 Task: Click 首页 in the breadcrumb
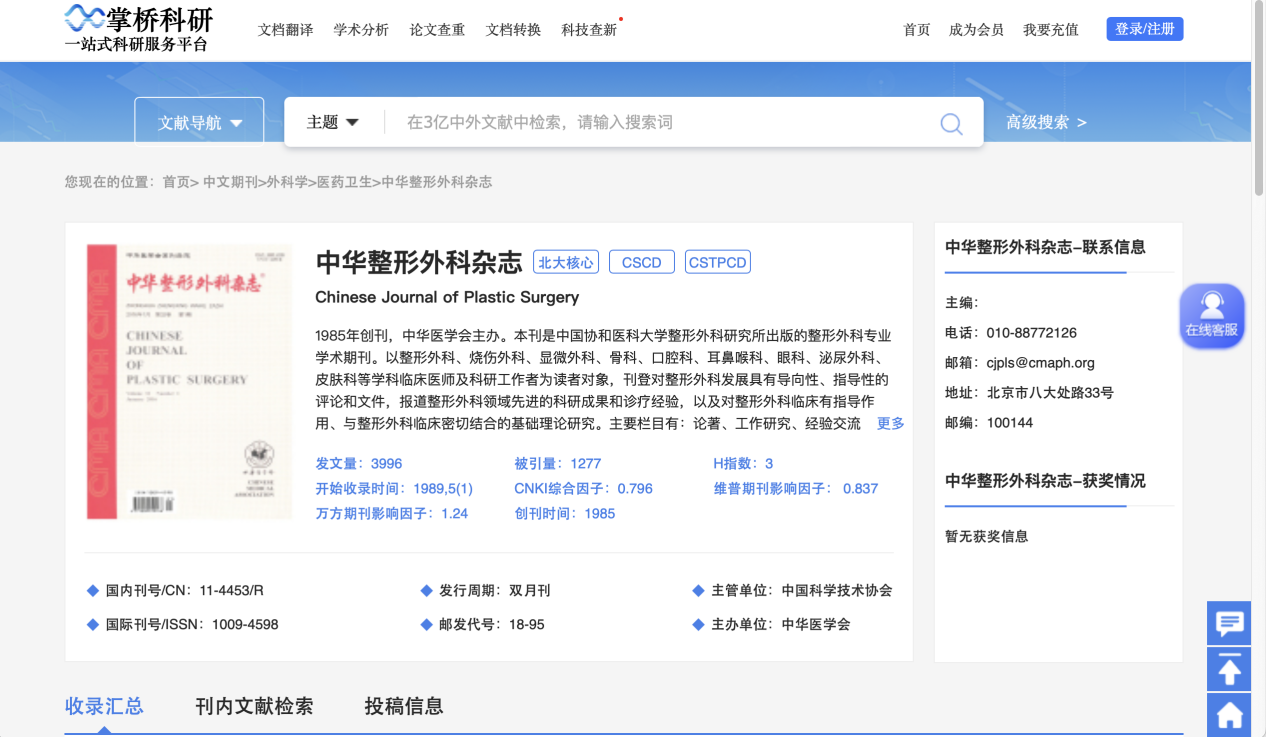[x=176, y=182]
